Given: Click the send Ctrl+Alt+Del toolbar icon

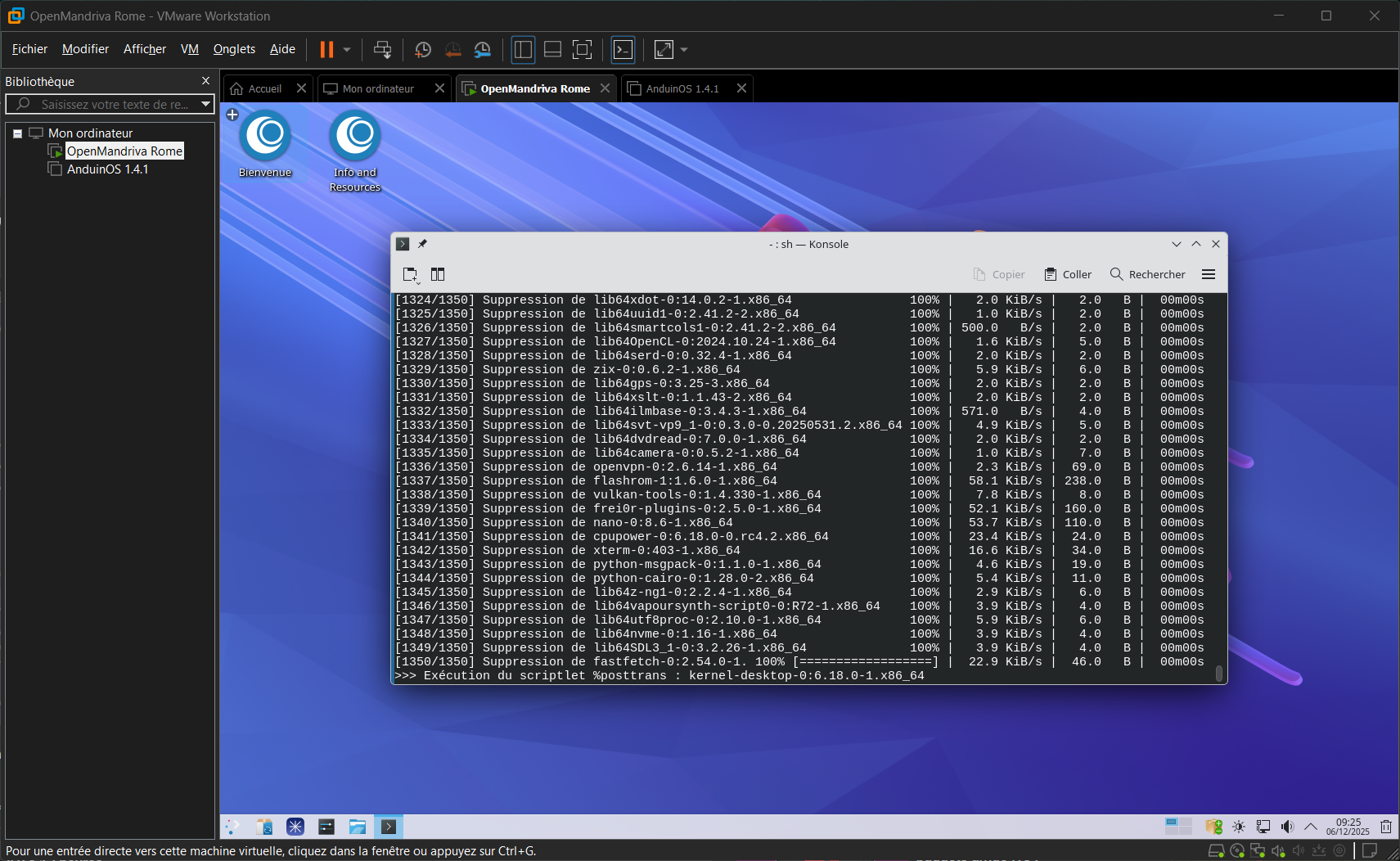Looking at the screenshot, I should click(x=382, y=50).
